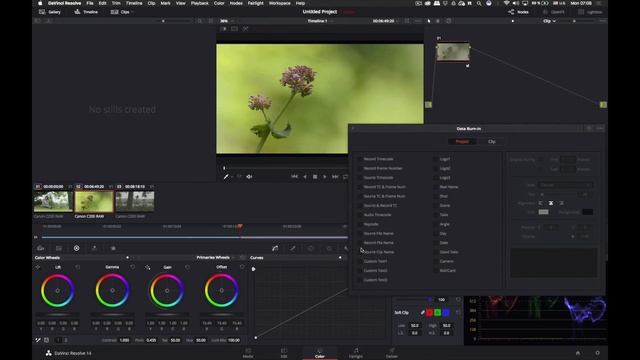Select the Project tab in Data Burn-In
Screen dimensions: 640x360
click(x=462, y=142)
